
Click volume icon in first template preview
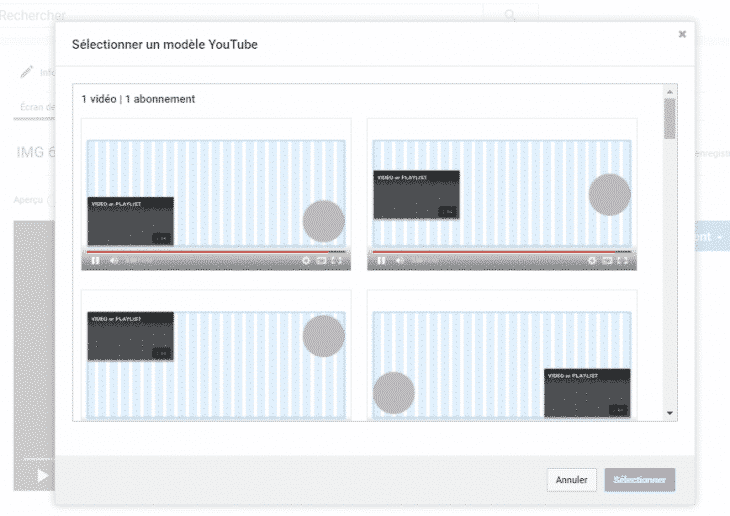[113, 260]
